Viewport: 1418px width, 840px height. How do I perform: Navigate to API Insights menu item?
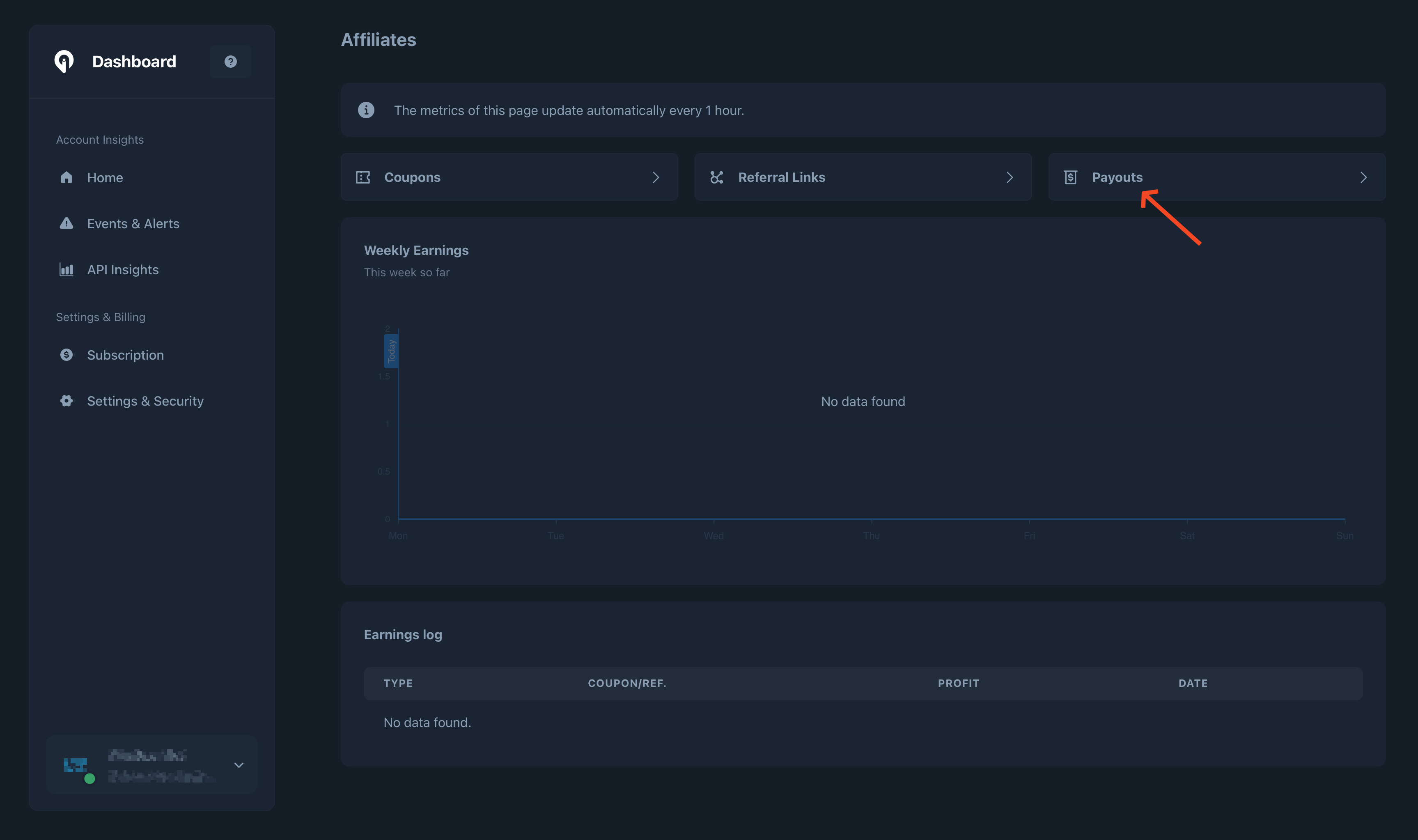coord(123,270)
